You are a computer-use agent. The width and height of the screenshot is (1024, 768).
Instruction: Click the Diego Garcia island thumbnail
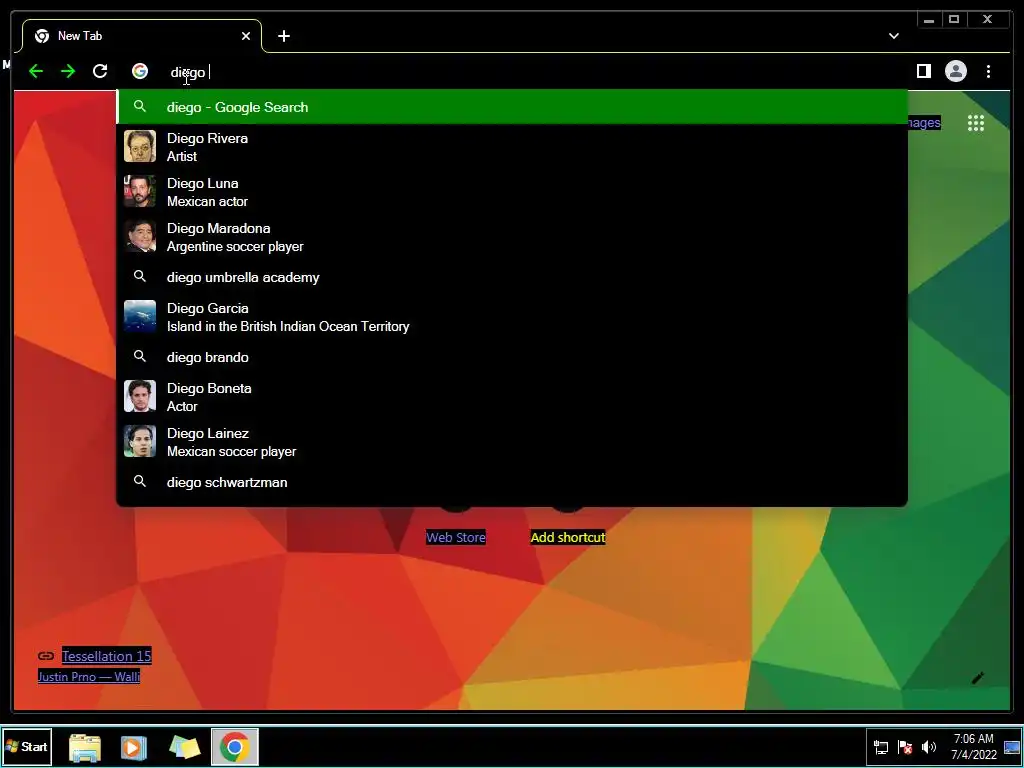pyautogui.click(x=140, y=316)
